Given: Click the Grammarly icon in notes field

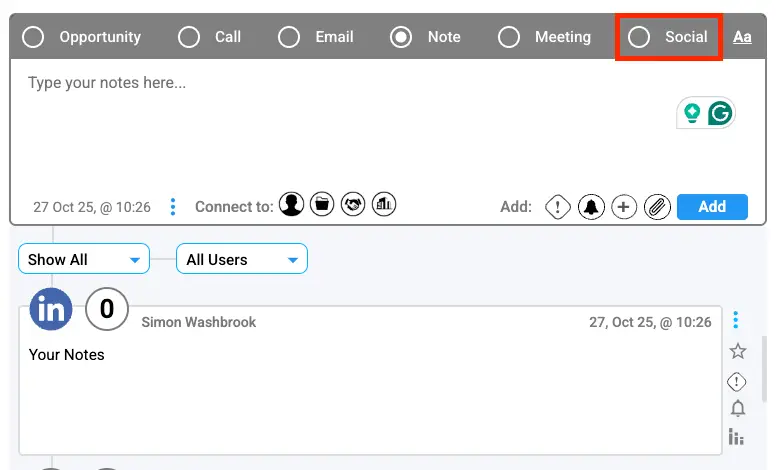Looking at the screenshot, I should tap(720, 114).
